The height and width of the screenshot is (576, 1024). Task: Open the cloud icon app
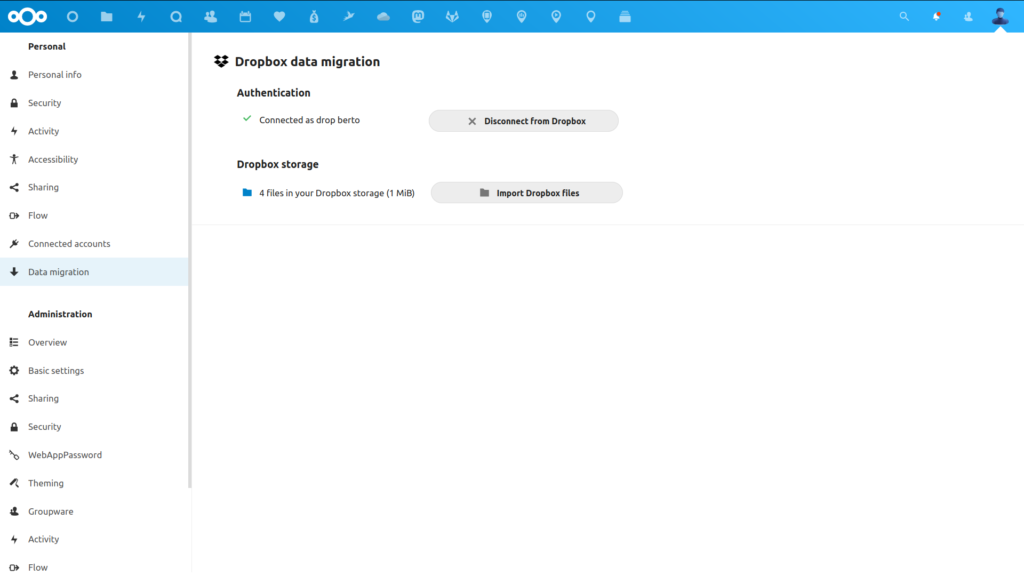tap(383, 16)
